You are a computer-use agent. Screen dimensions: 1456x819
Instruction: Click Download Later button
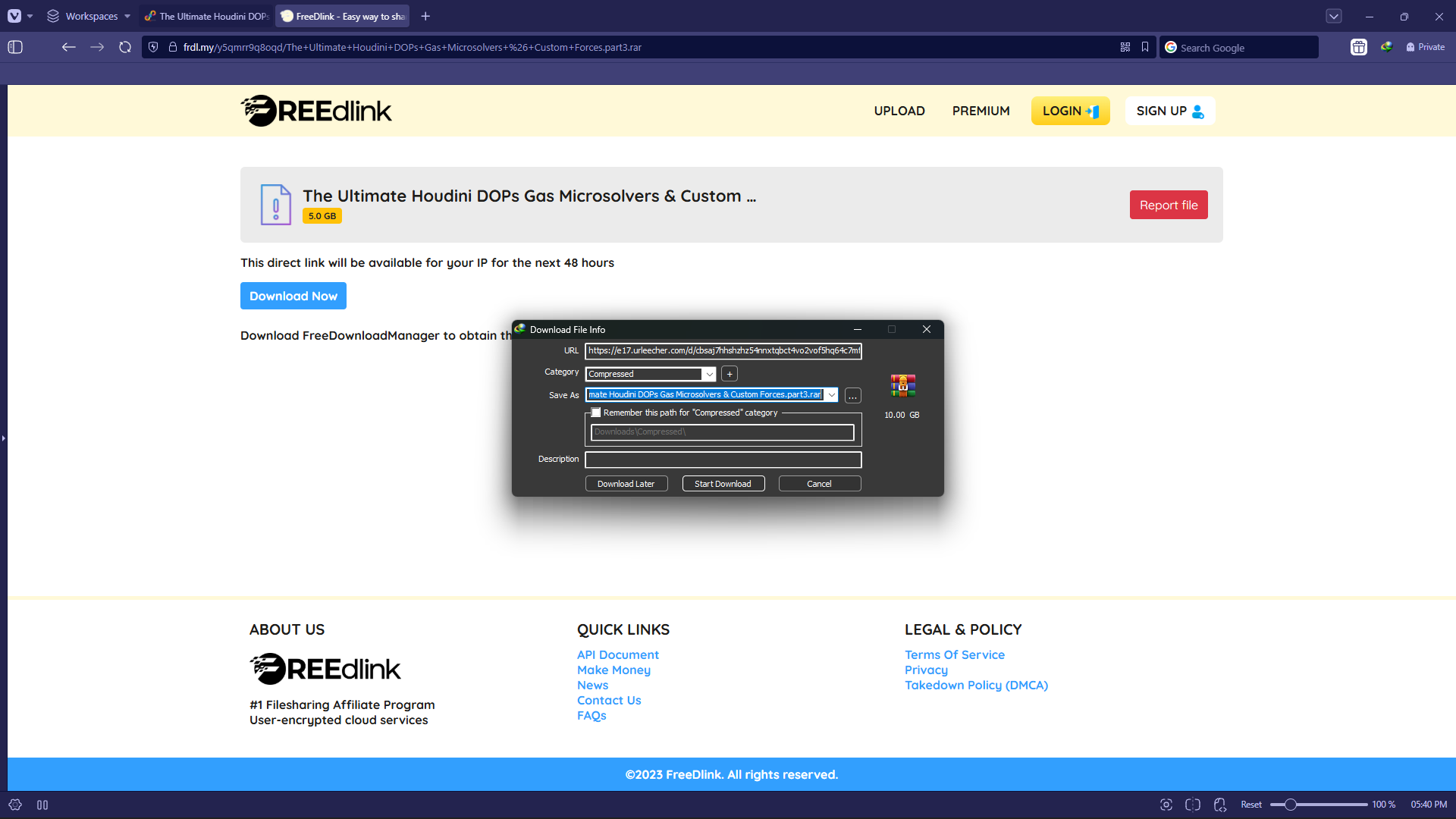pyautogui.click(x=626, y=484)
